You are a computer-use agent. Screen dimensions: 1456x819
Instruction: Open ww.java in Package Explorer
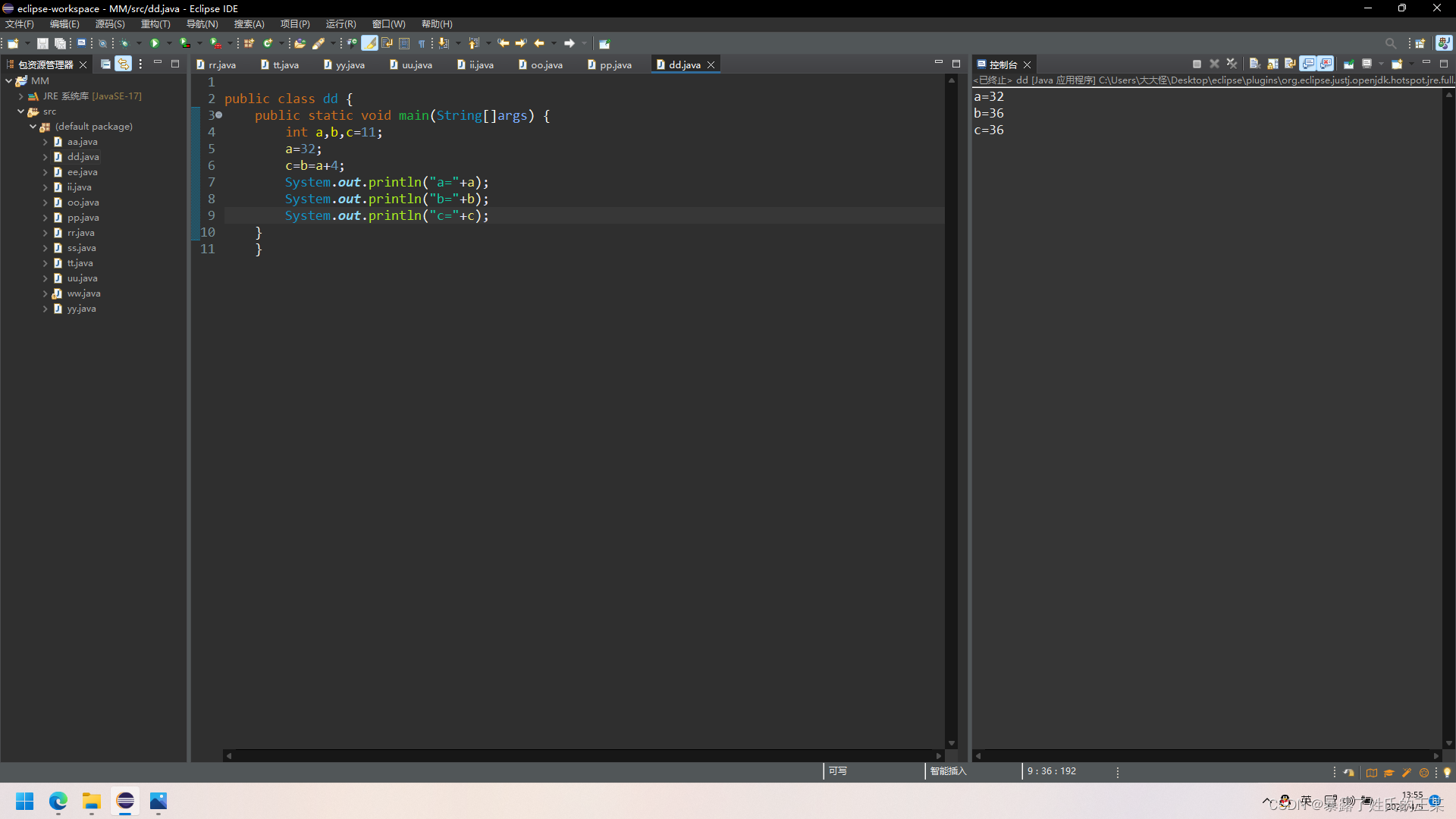pos(83,293)
